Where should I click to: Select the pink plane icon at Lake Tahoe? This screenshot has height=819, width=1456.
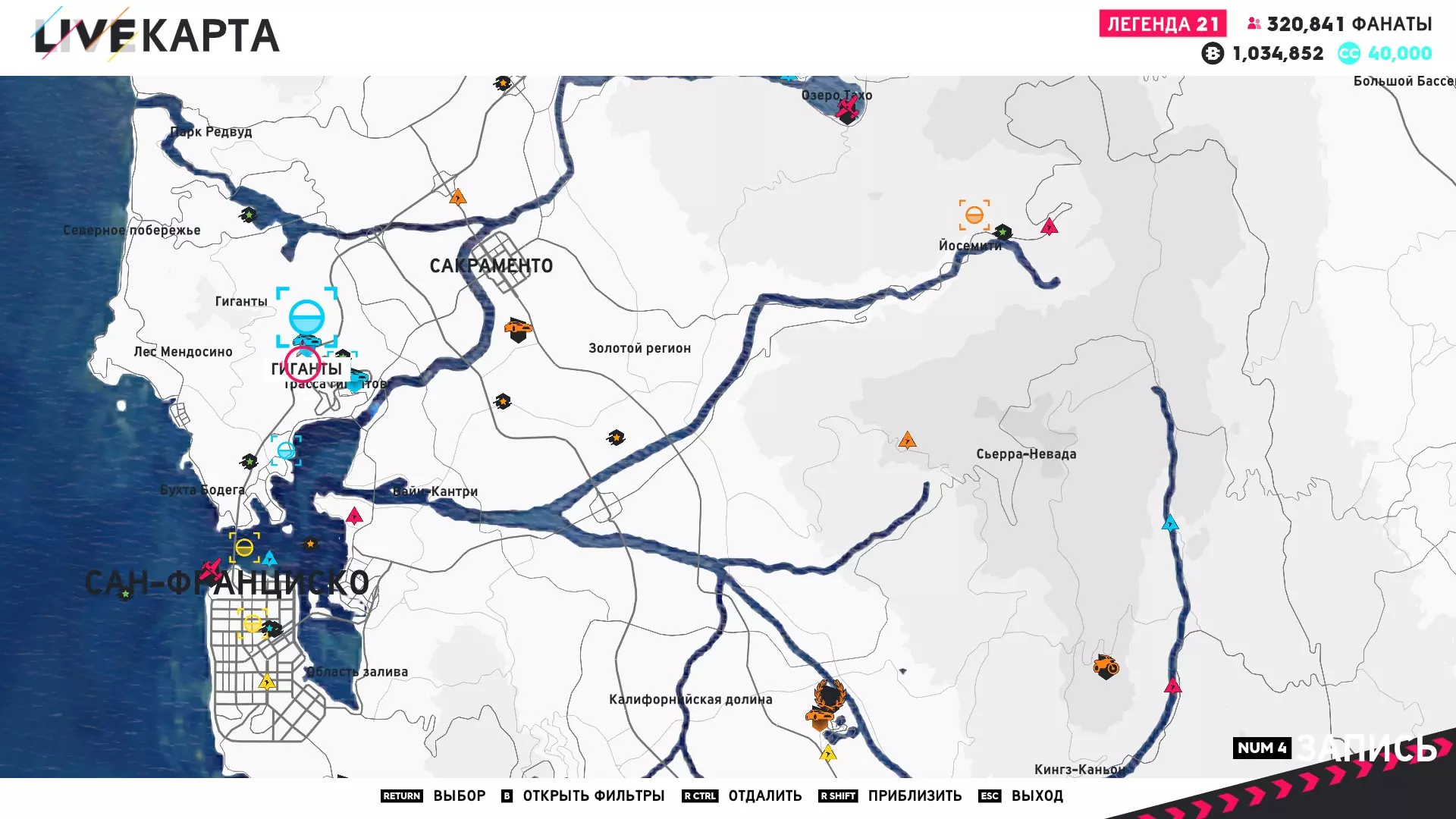coord(847,110)
